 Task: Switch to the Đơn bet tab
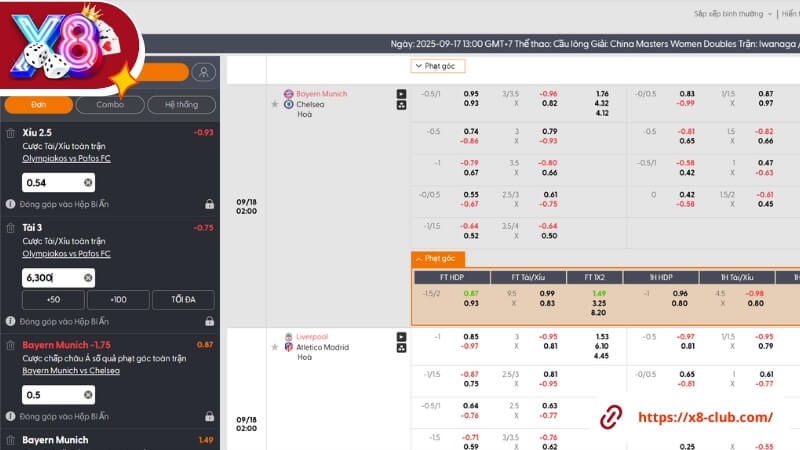point(39,105)
